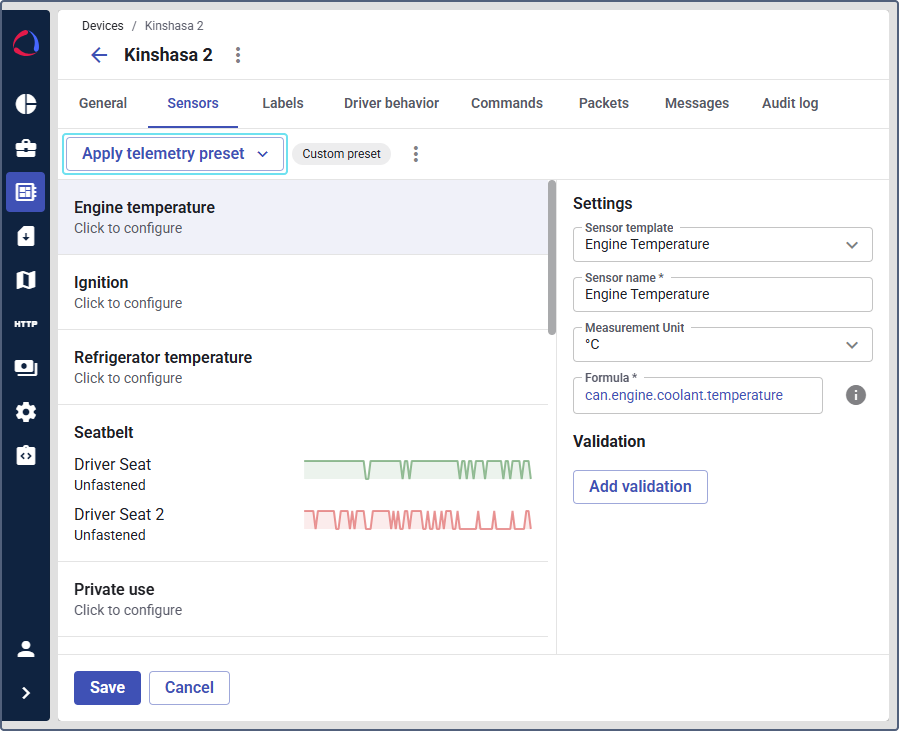The image size is (899, 731).
Task: Switch to the Driver behavior tab
Action: 391,103
